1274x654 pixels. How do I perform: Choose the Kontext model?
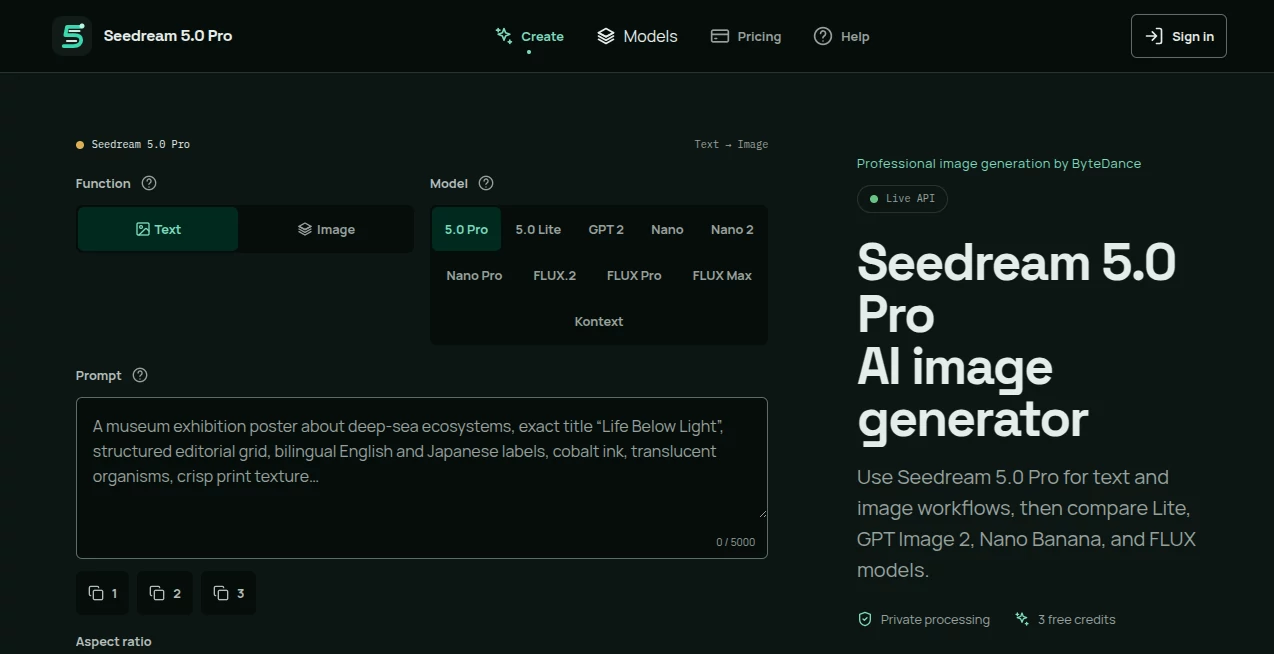(x=599, y=321)
